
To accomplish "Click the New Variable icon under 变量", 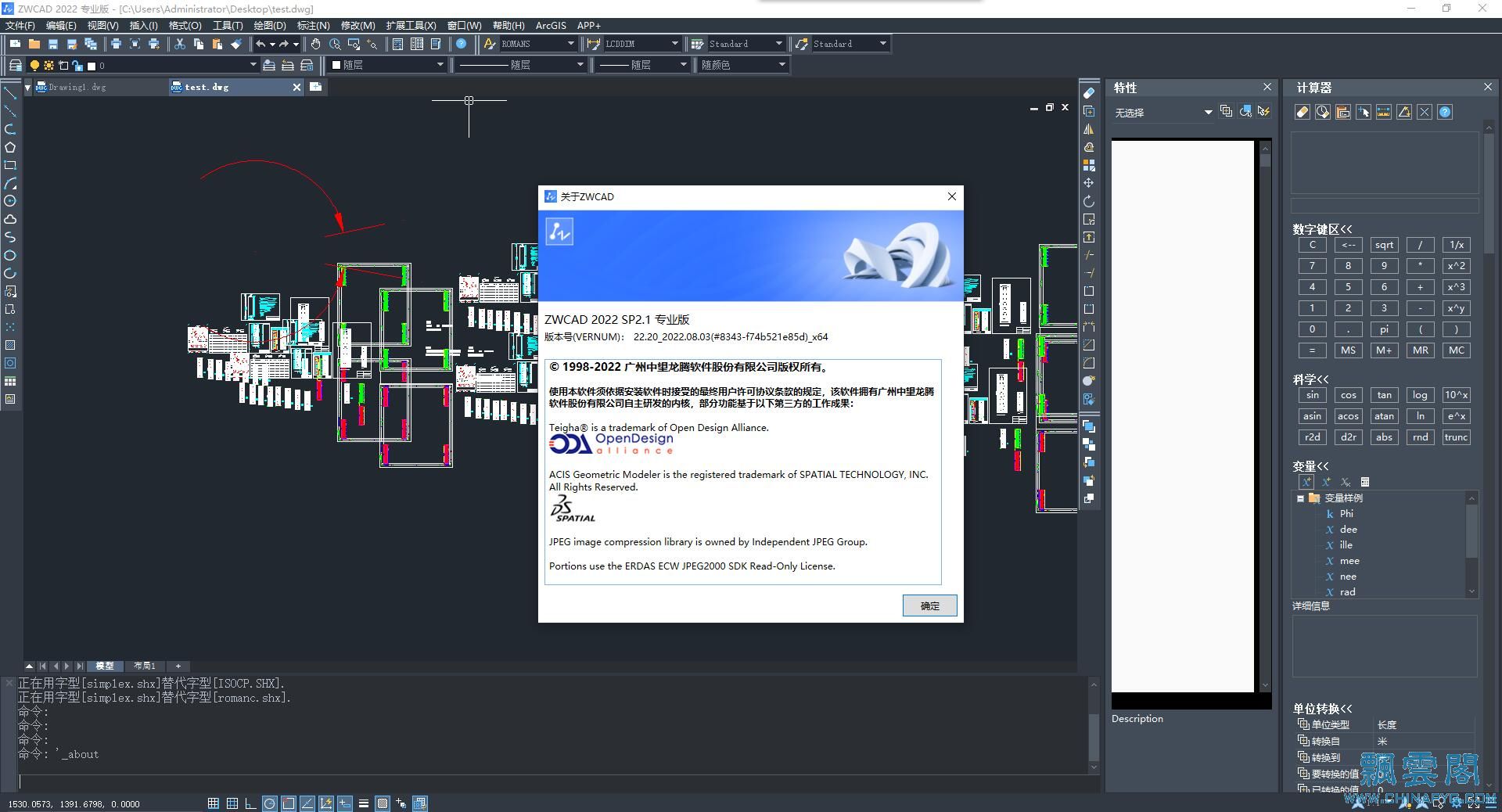I will pyautogui.click(x=1306, y=482).
